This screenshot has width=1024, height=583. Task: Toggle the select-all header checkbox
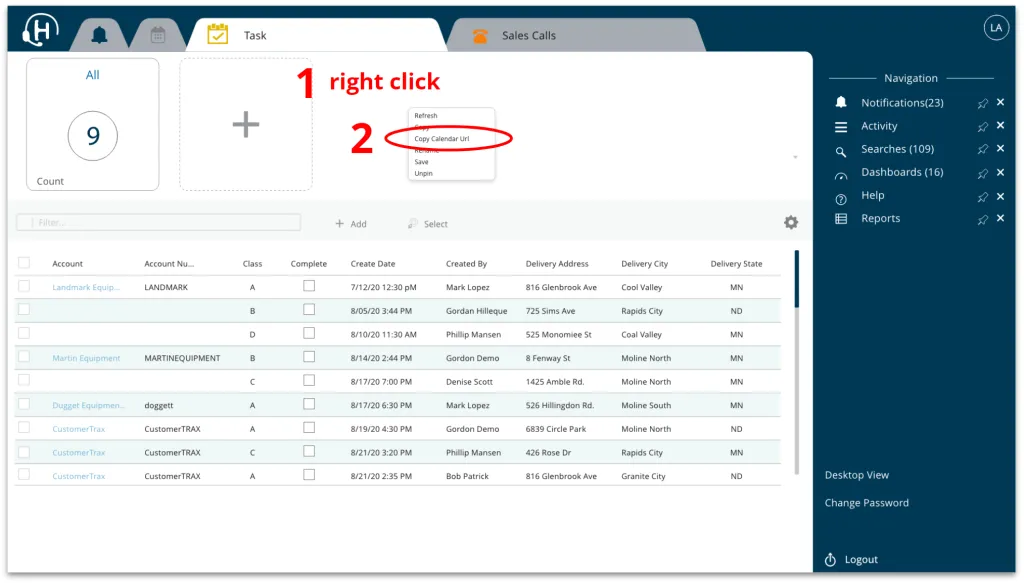(24, 262)
